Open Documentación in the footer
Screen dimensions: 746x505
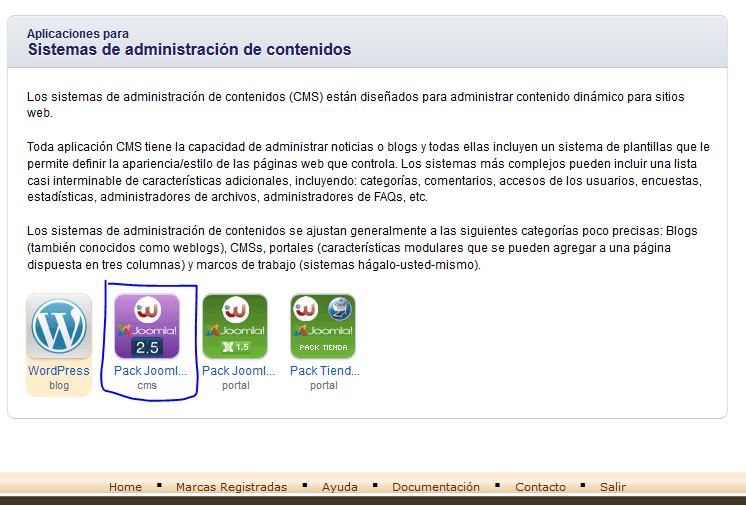(x=436, y=487)
